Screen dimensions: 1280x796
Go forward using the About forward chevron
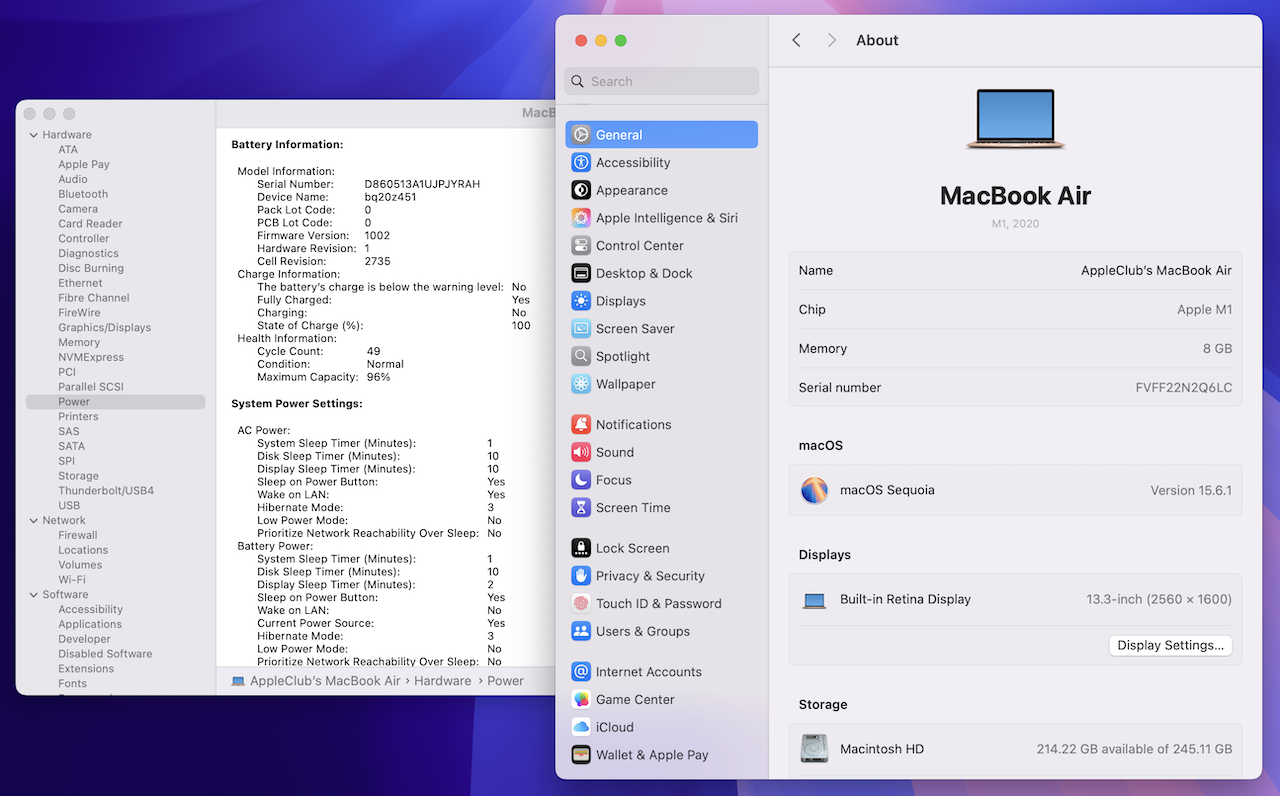point(831,40)
